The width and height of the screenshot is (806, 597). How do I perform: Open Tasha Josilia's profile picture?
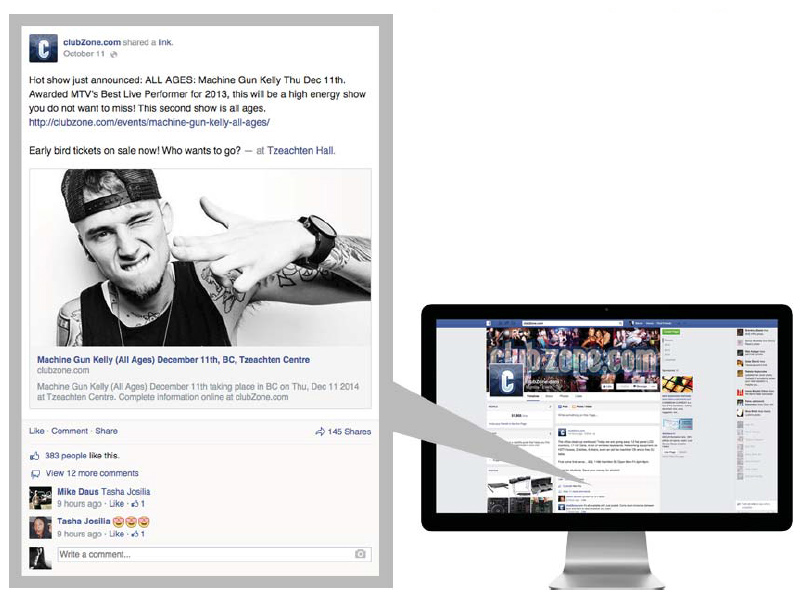[x=41, y=528]
